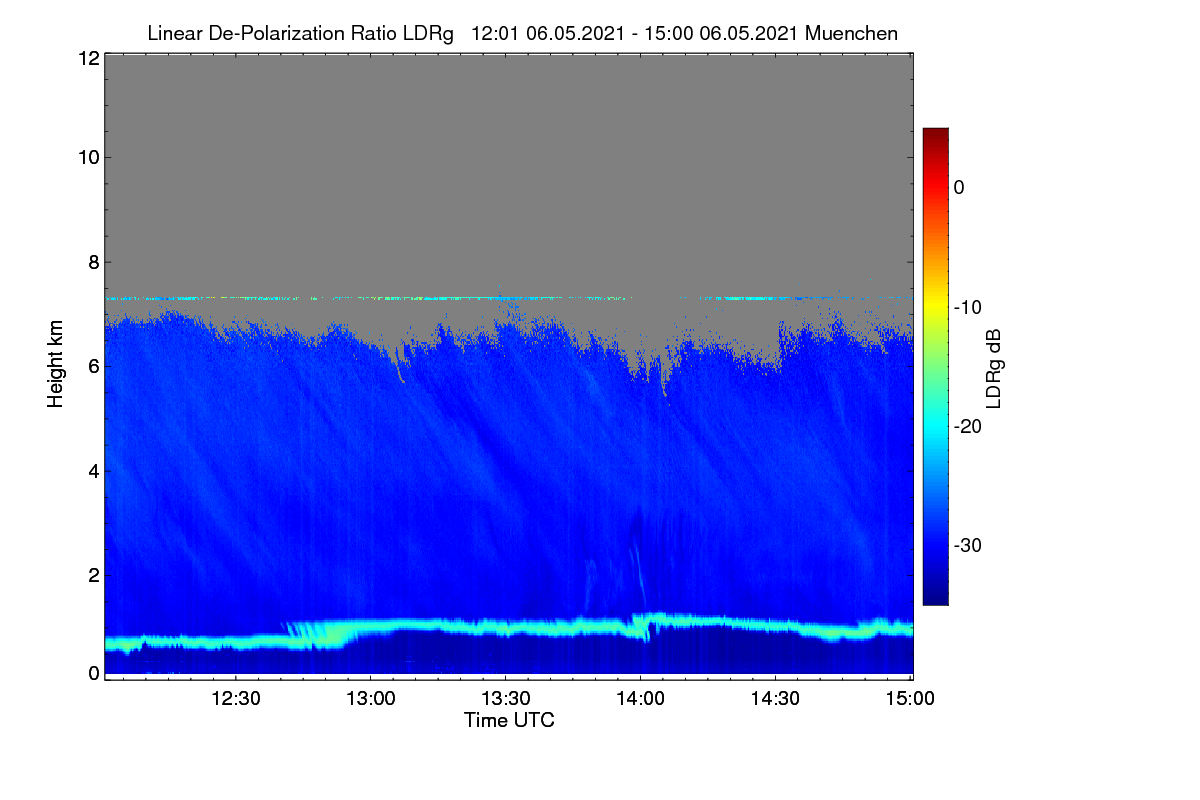Image resolution: width=1200 pixels, height=800 pixels.
Task: Click the height tick label "8"
Action: [92, 262]
